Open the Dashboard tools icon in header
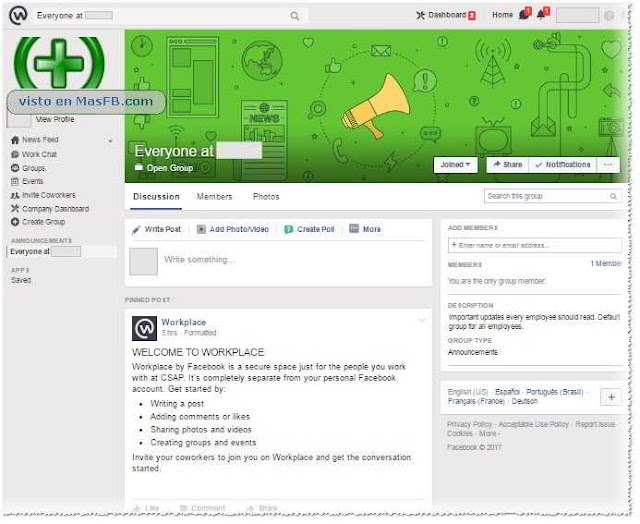640x524 pixels. click(x=420, y=16)
